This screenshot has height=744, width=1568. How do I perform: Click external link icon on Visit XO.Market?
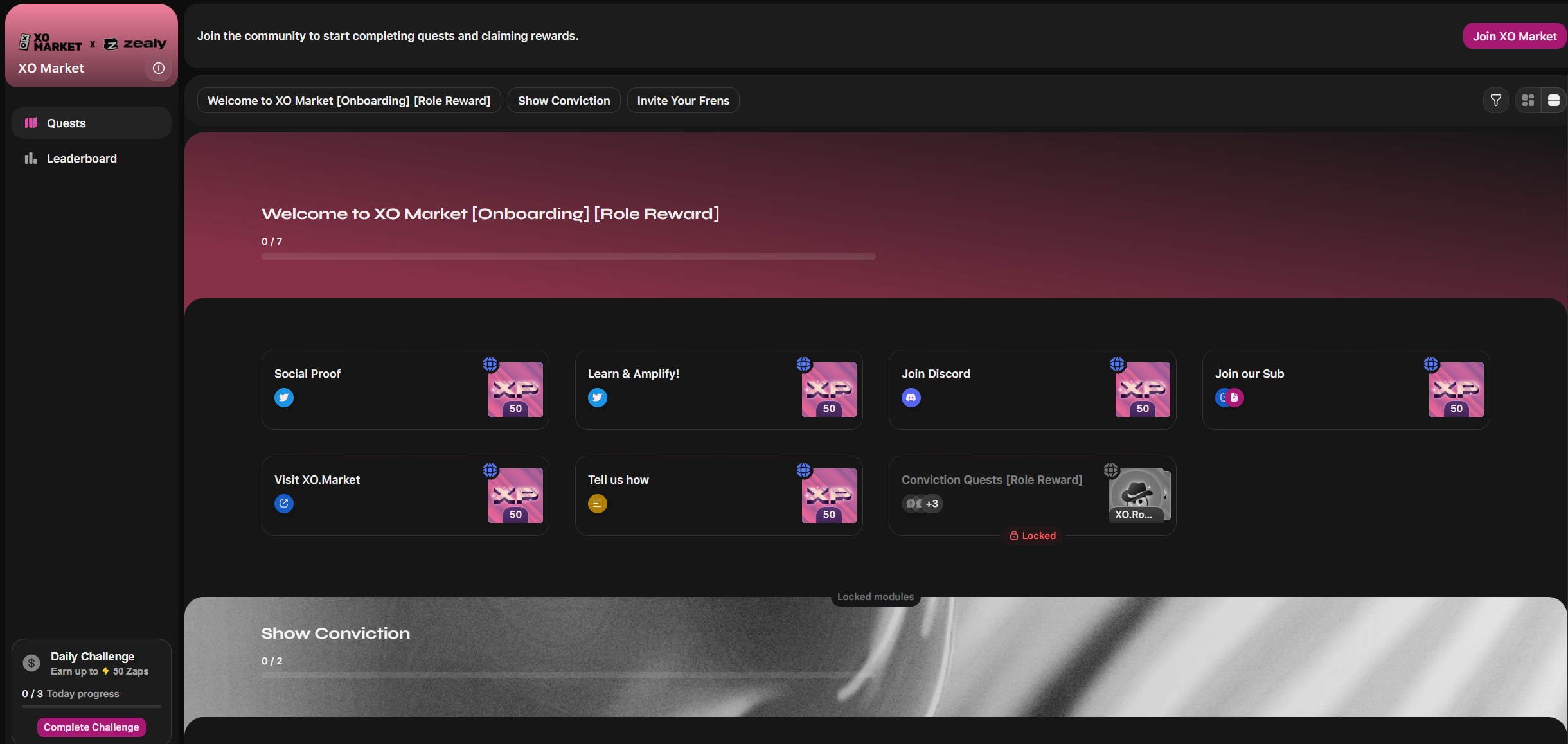click(x=284, y=504)
